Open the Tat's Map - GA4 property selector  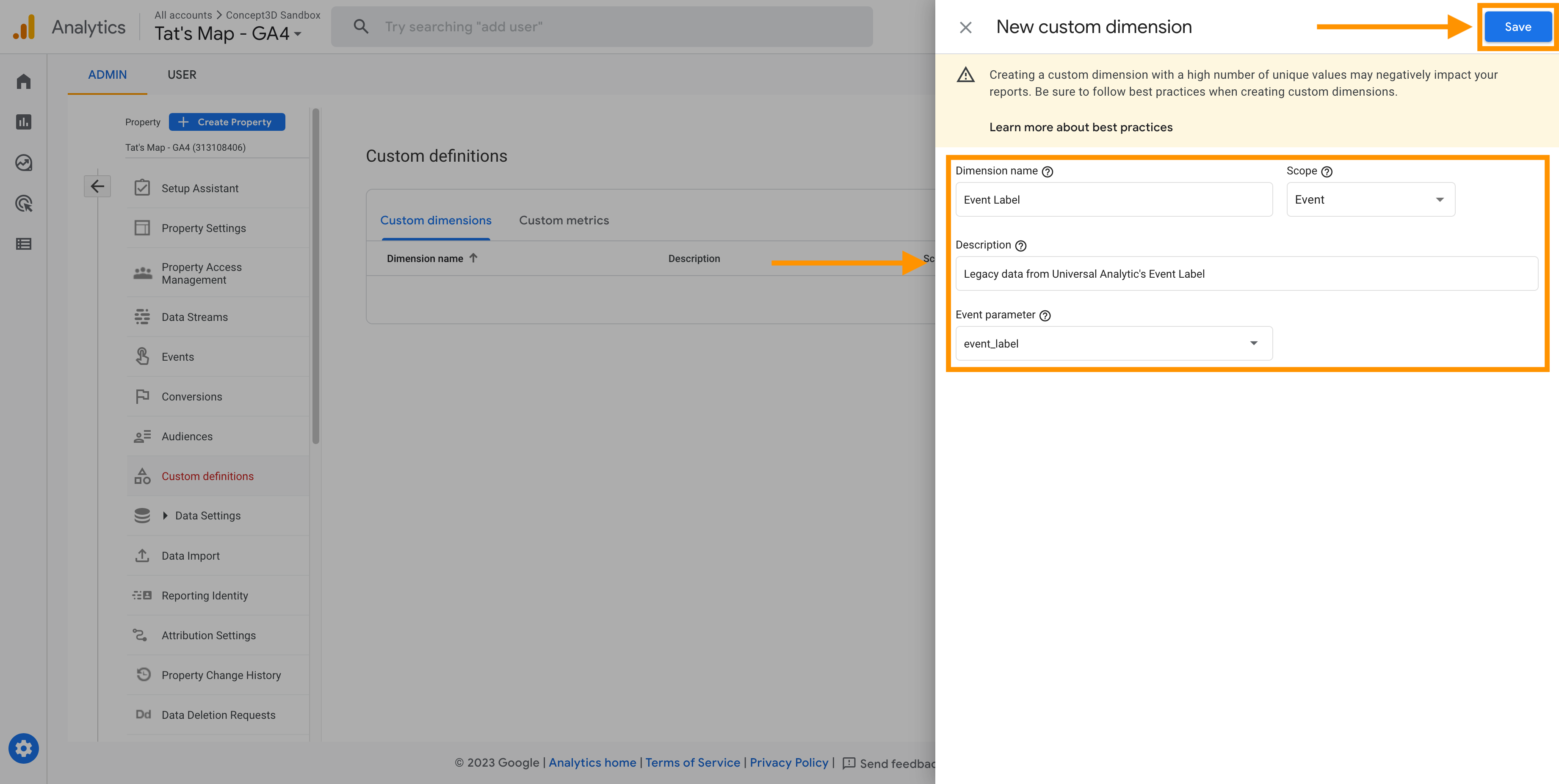[x=228, y=33]
